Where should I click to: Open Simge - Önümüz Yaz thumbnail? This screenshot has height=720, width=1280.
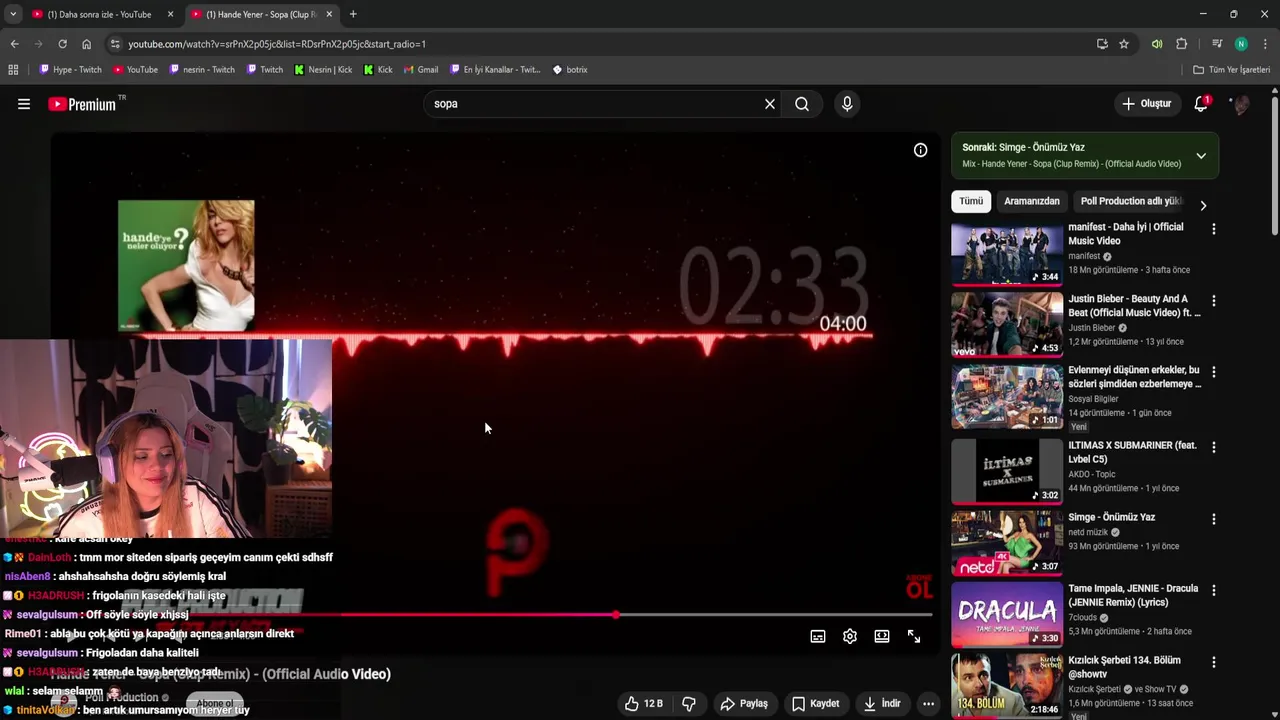coord(1007,544)
